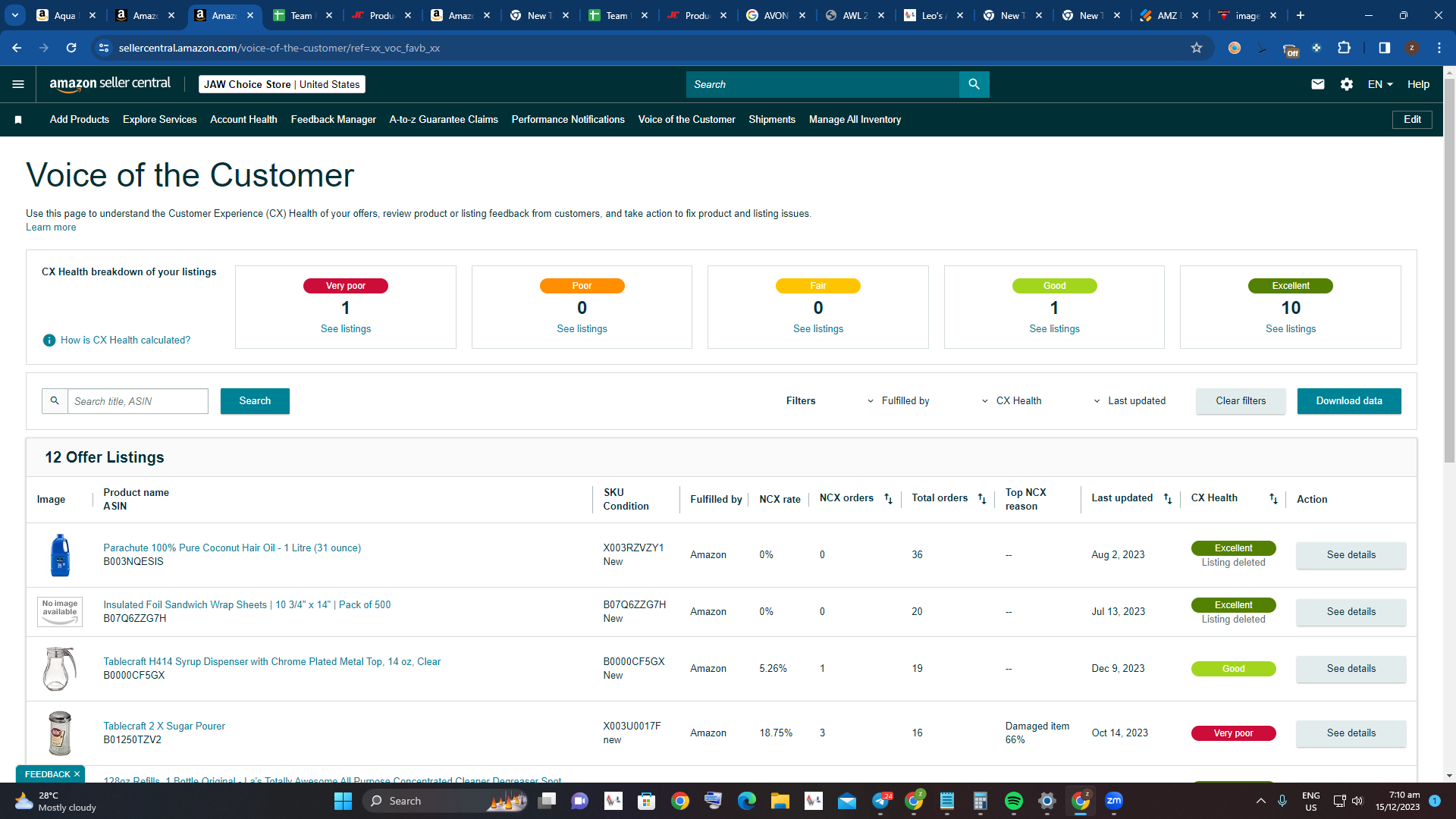
Task: Open the Seller Central hamburger menu
Action: (x=18, y=84)
